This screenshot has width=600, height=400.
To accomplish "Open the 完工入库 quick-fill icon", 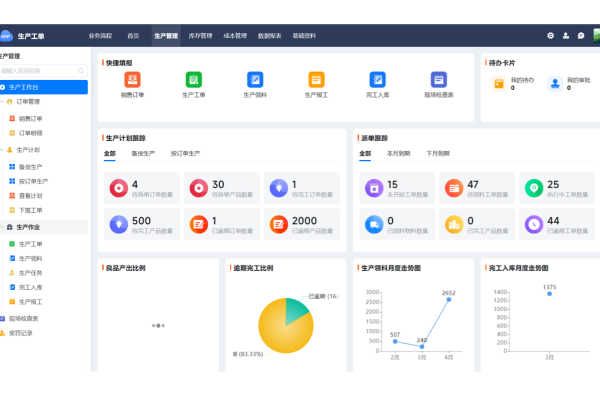I will point(377,80).
